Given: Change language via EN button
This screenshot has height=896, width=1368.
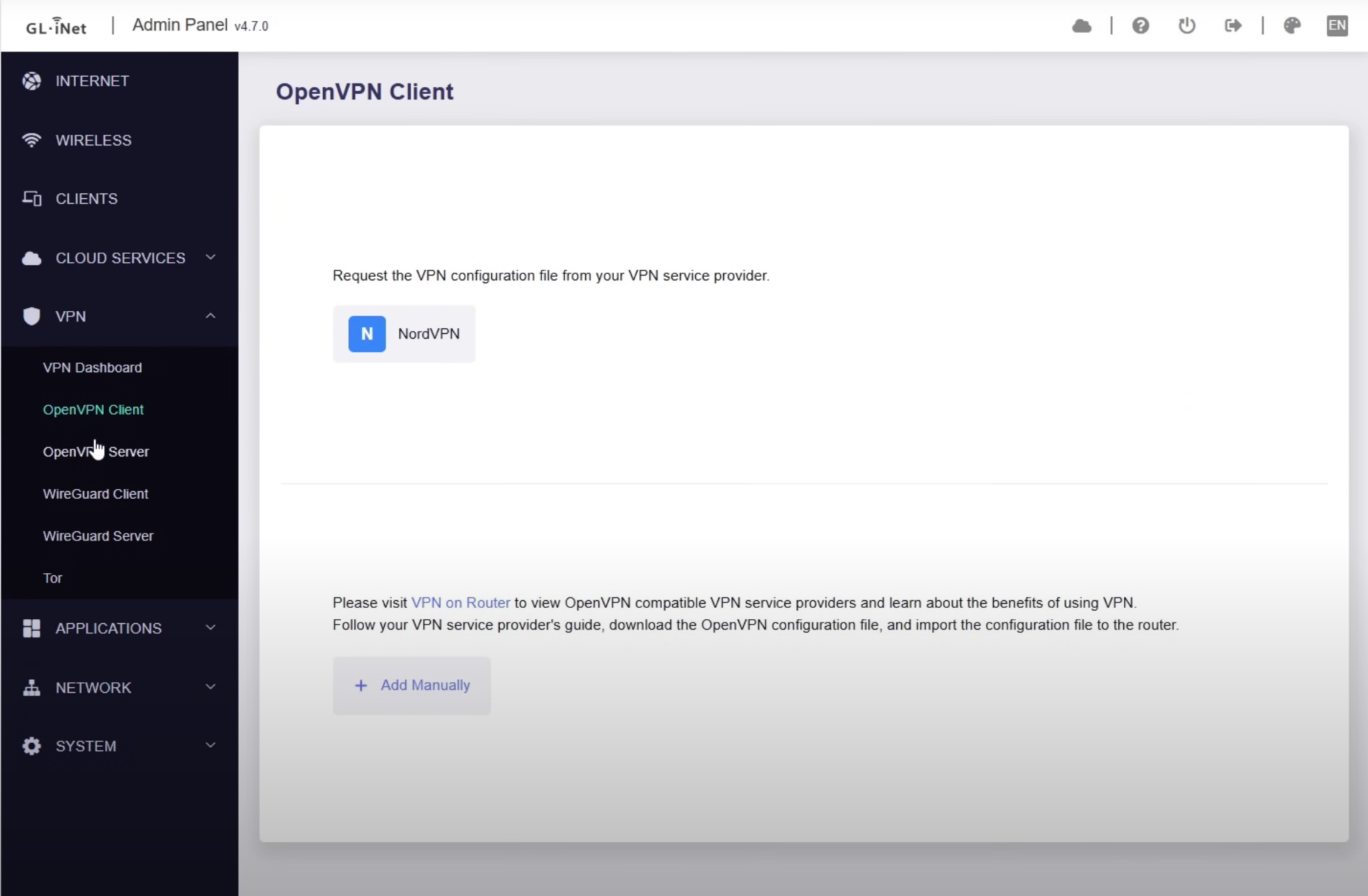Looking at the screenshot, I should coord(1336,26).
